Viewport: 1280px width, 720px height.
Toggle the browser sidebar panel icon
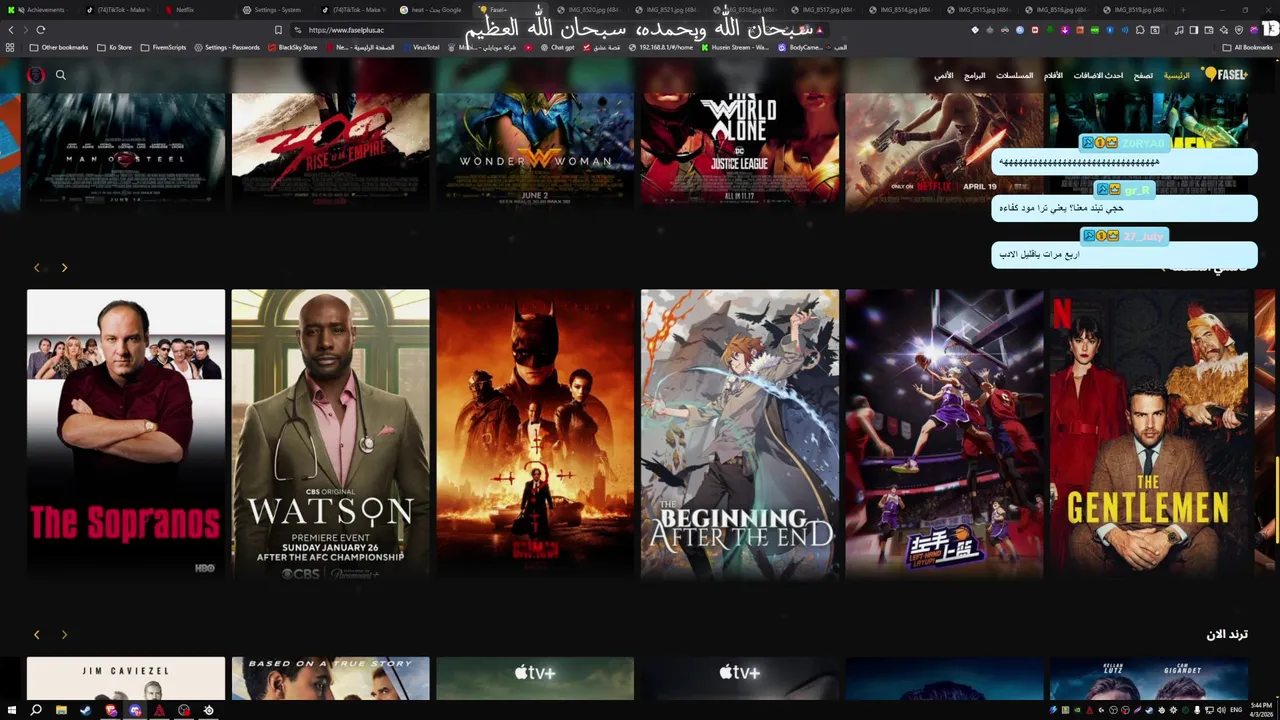pyautogui.click(x=1193, y=30)
